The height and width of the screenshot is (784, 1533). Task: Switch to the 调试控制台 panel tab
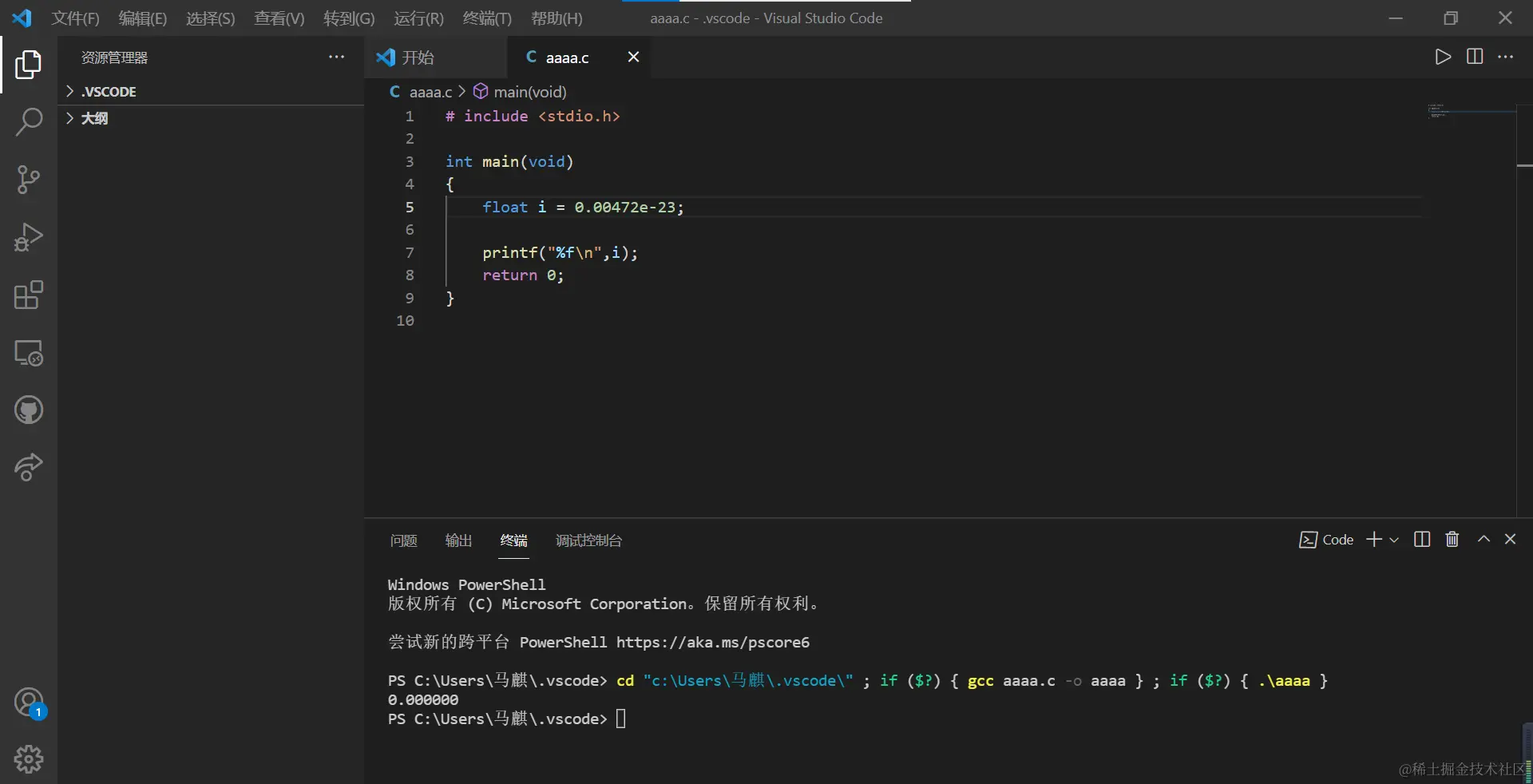click(588, 540)
